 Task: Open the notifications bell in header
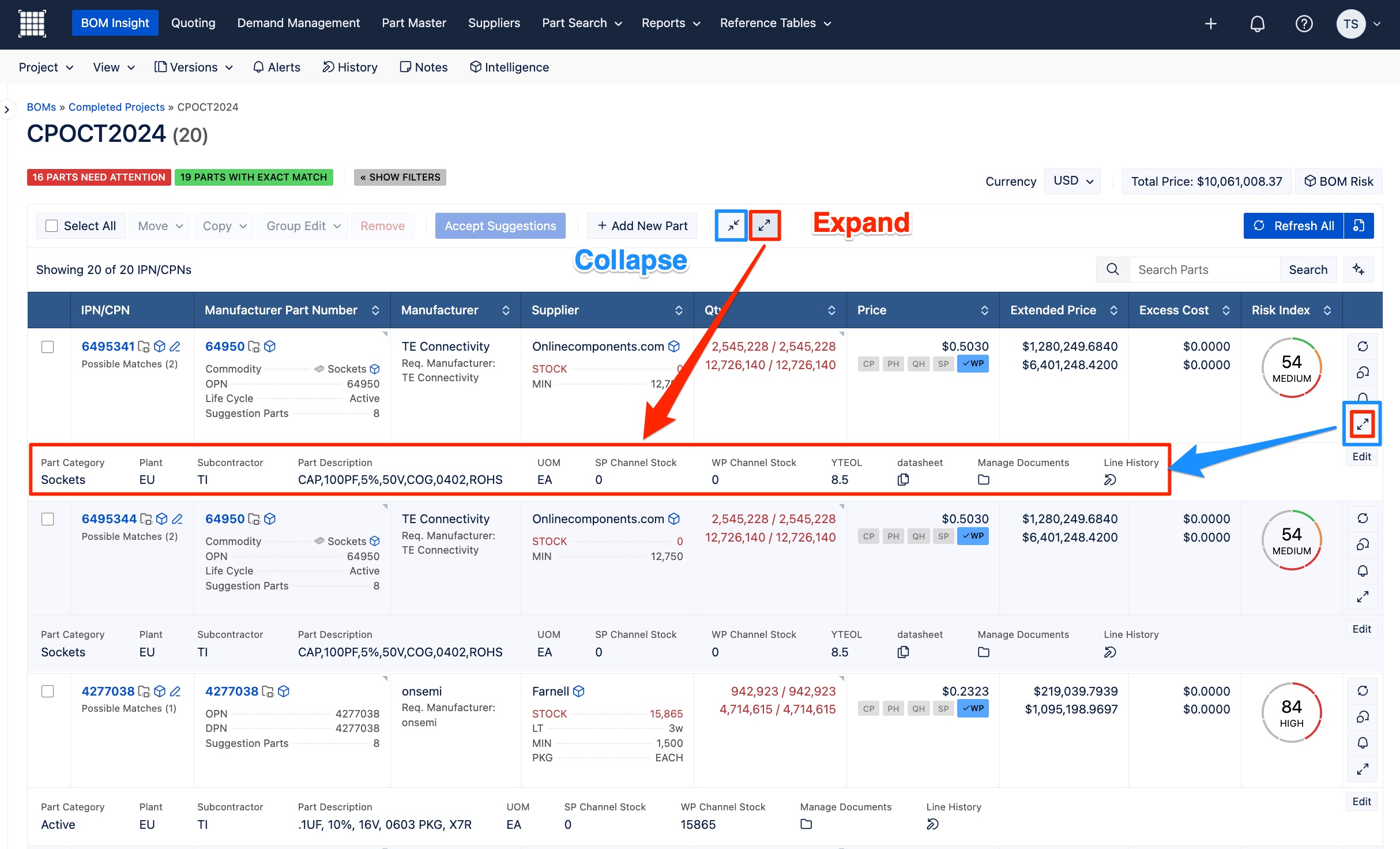point(1258,24)
